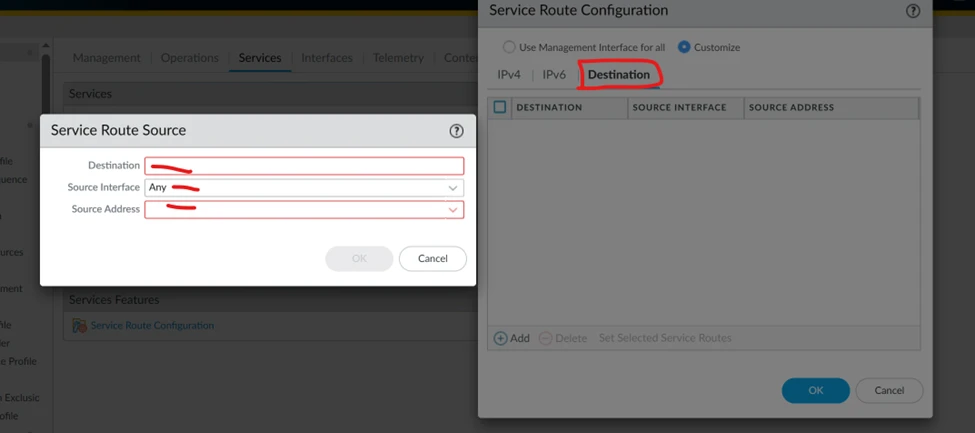Go to the Interfaces tab
Viewport: 975px width, 433px height.
pos(327,58)
